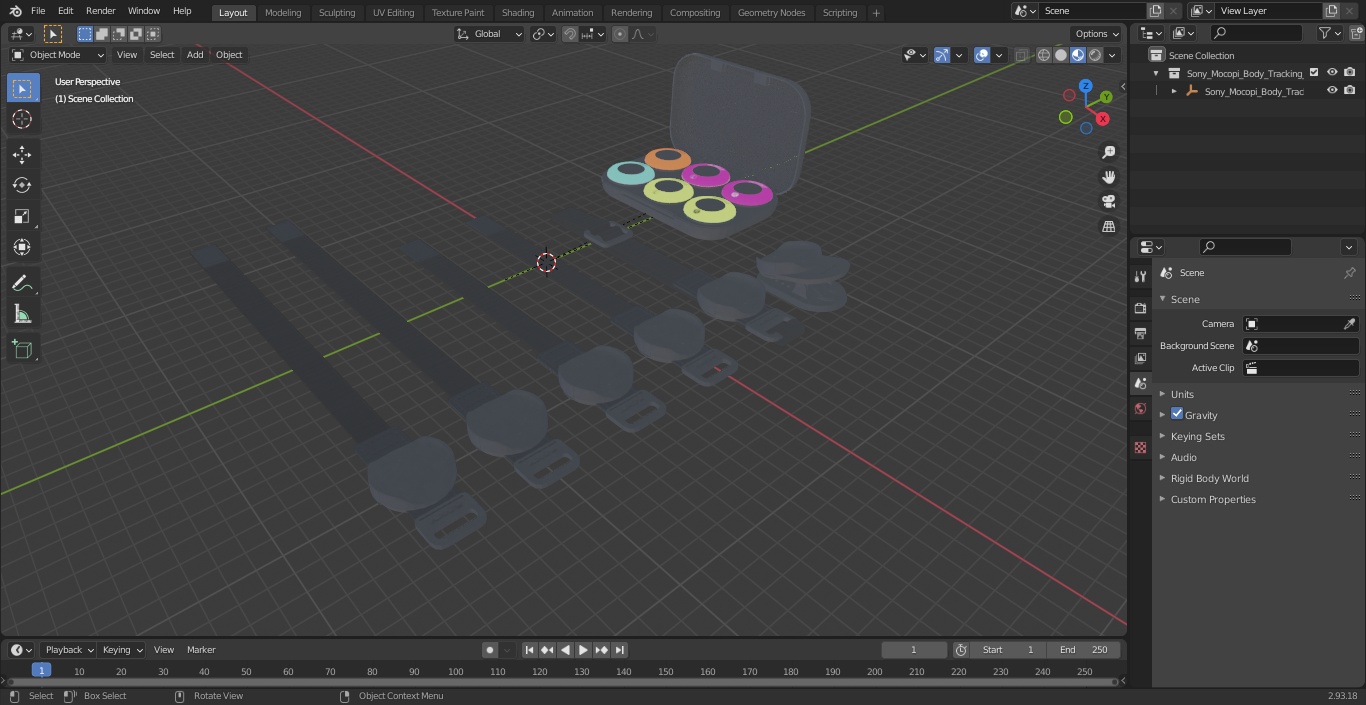Activate the Move tool
This screenshot has height=705, width=1366.
click(x=22, y=154)
